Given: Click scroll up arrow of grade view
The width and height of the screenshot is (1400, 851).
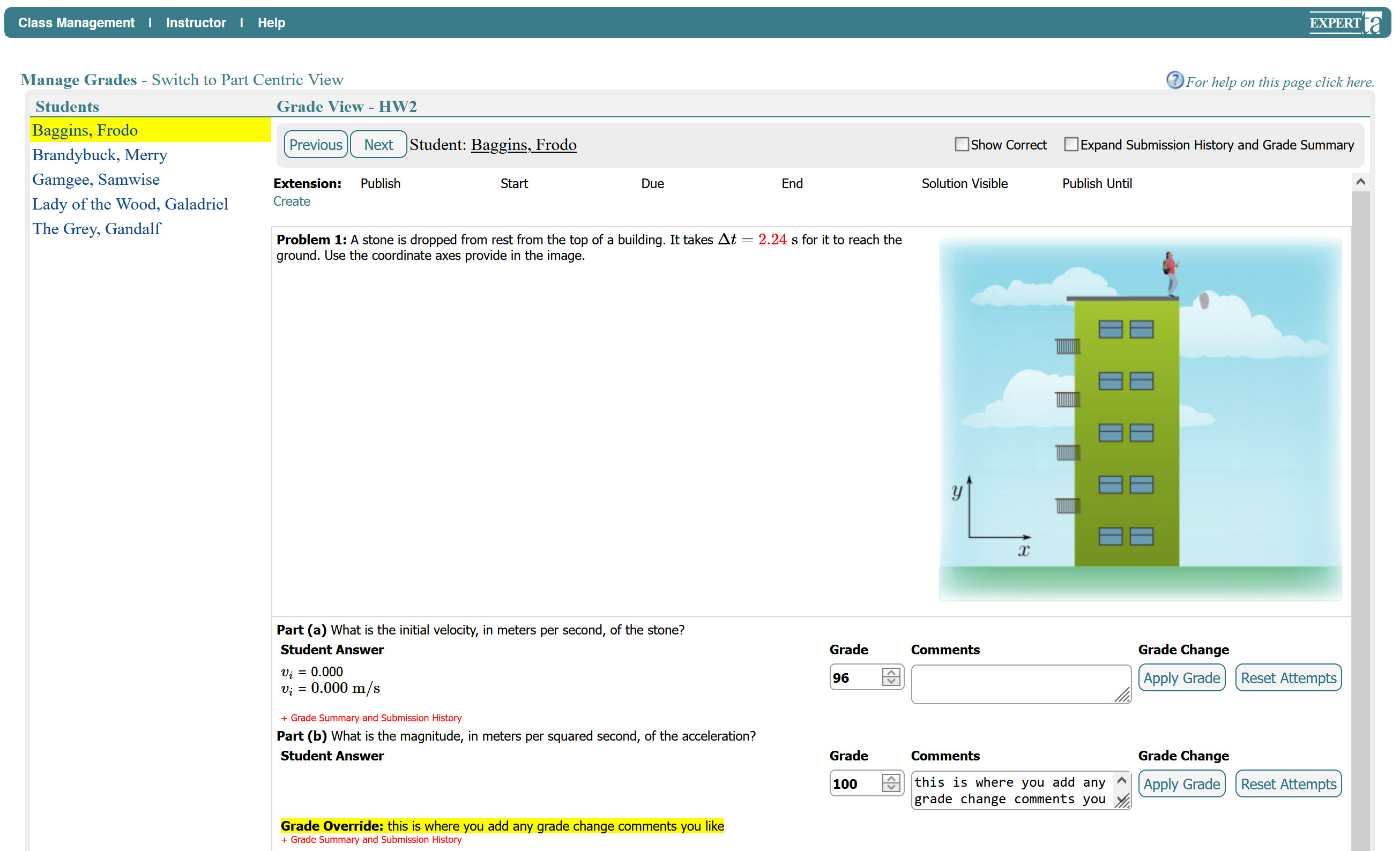Looking at the screenshot, I should [x=1360, y=182].
